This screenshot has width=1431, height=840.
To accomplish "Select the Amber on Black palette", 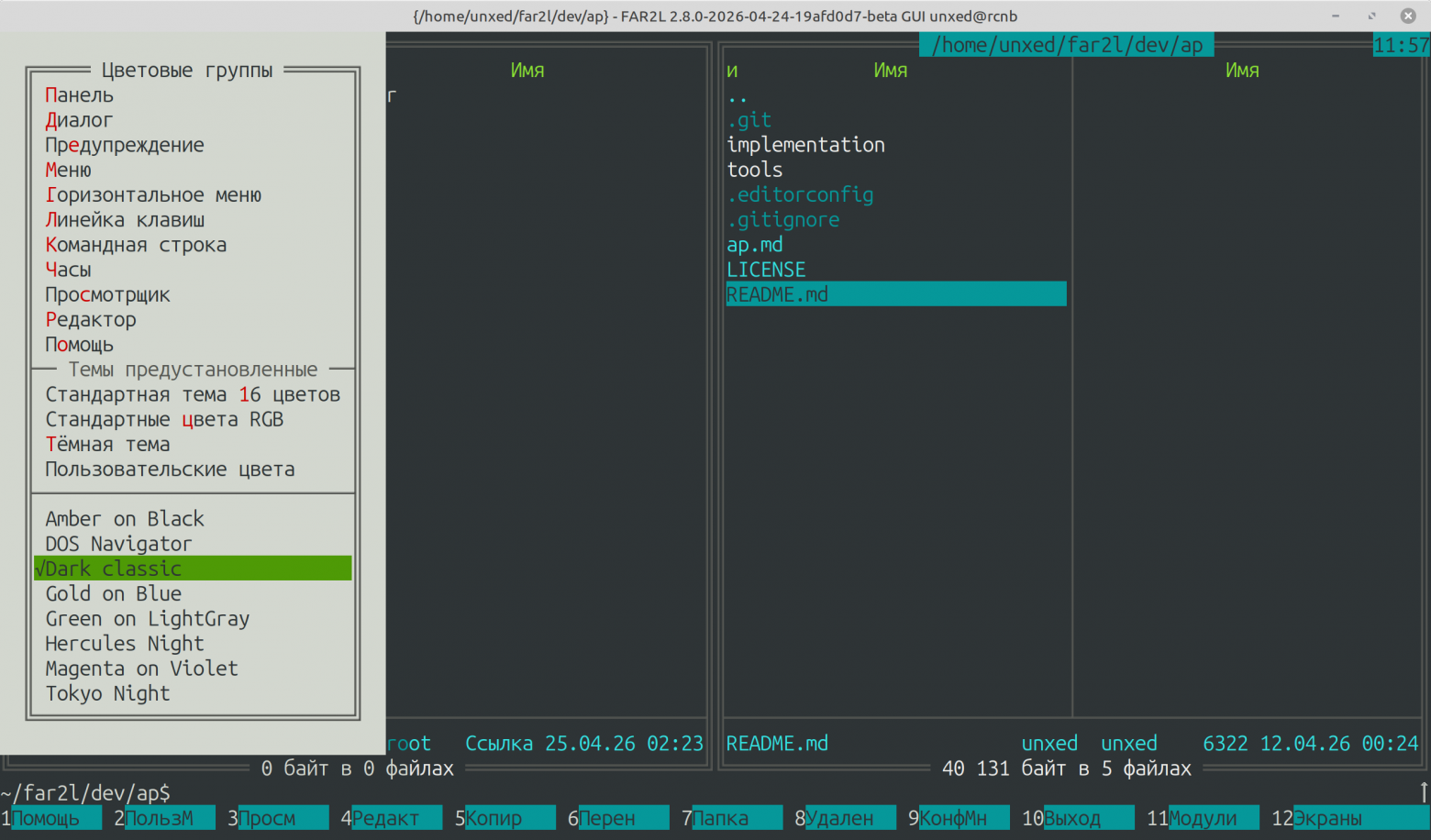I will pyautogui.click(x=124, y=518).
